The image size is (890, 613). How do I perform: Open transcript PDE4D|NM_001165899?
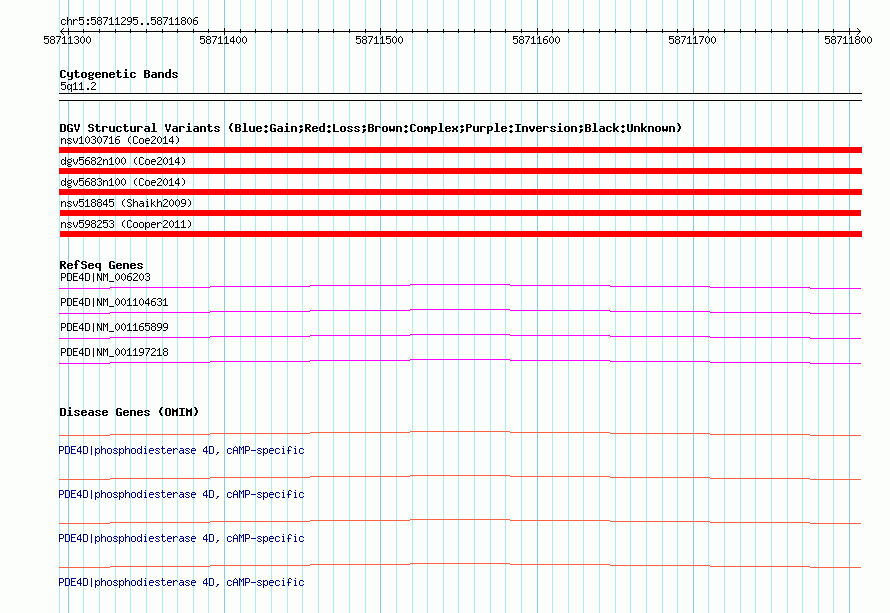114,328
